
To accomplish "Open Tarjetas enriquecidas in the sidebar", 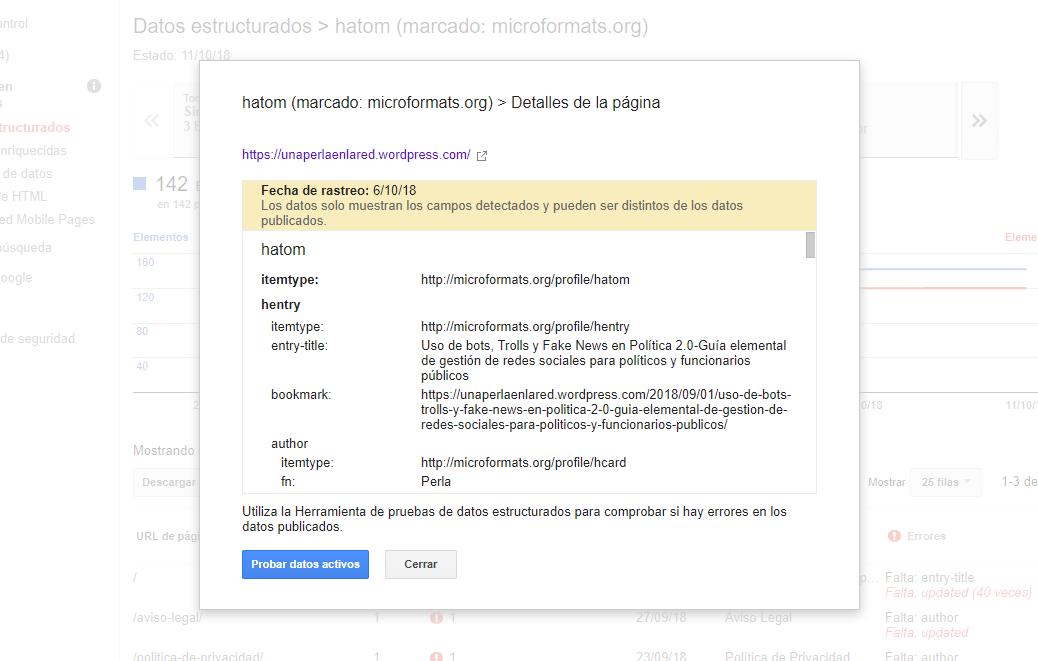I will [x=40, y=150].
